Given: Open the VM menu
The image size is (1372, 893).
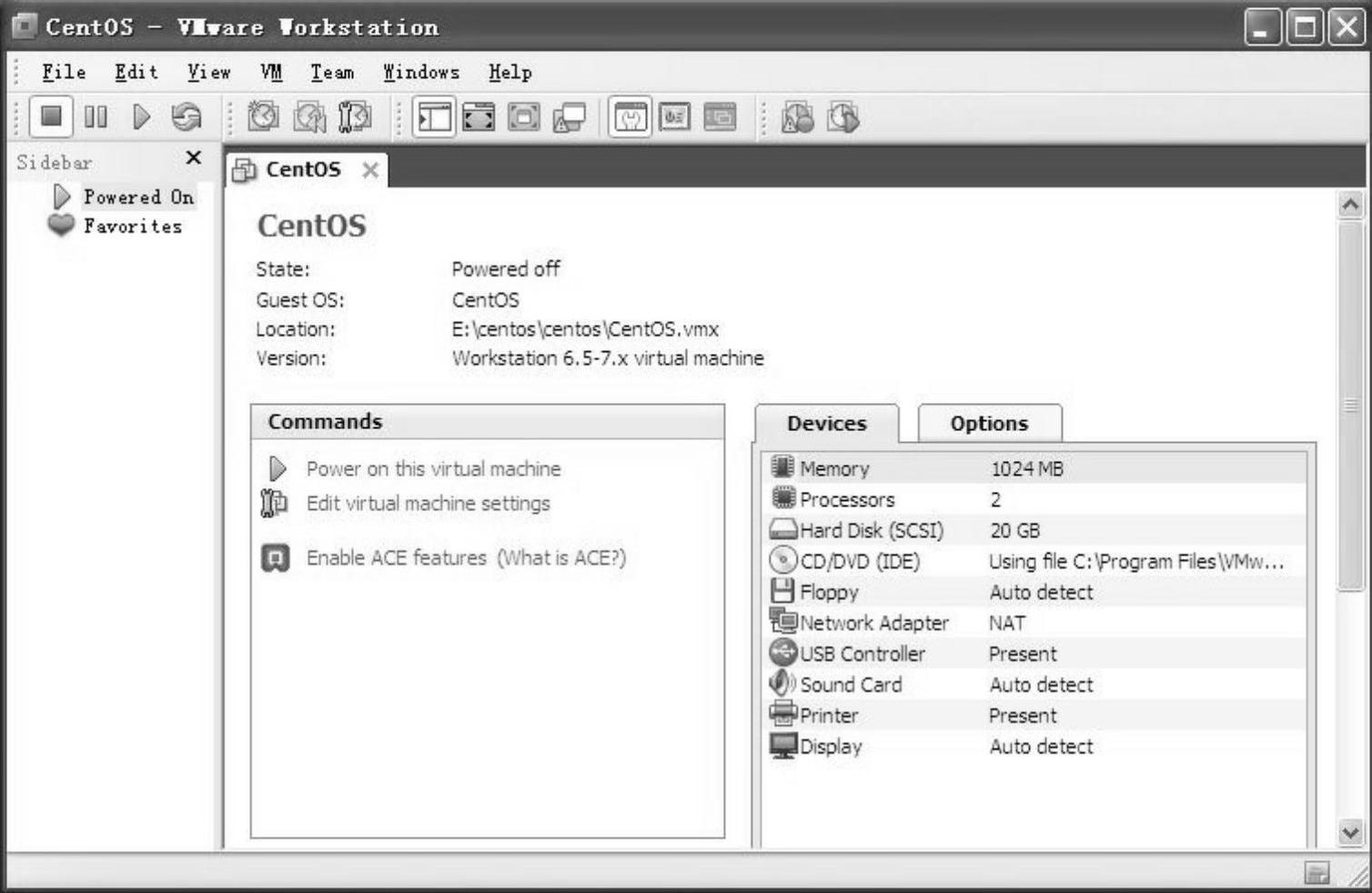Looking at the screenshot, I should click(x=271, y=72).
